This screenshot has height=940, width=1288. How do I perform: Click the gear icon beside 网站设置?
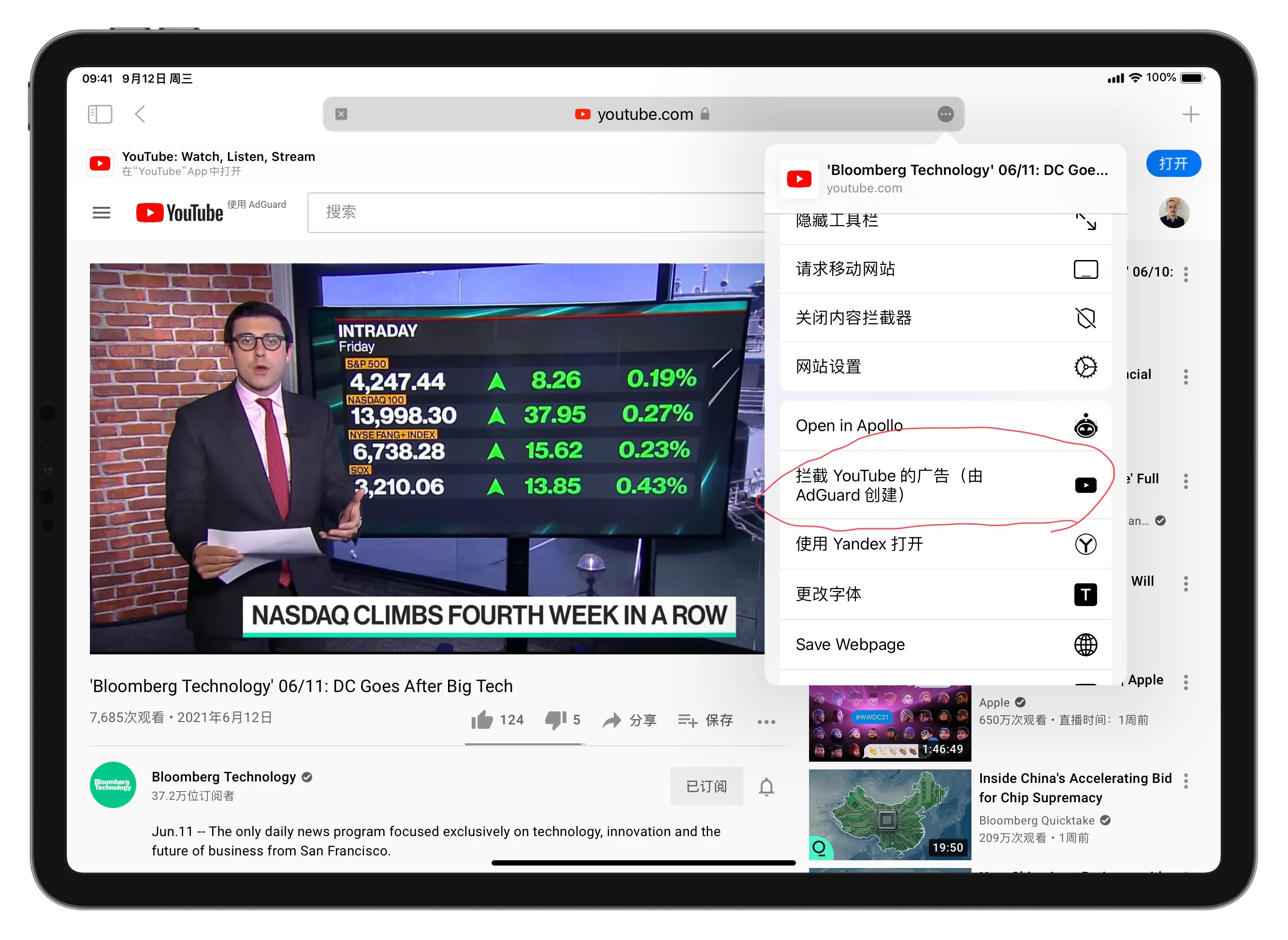point(1085,367)
